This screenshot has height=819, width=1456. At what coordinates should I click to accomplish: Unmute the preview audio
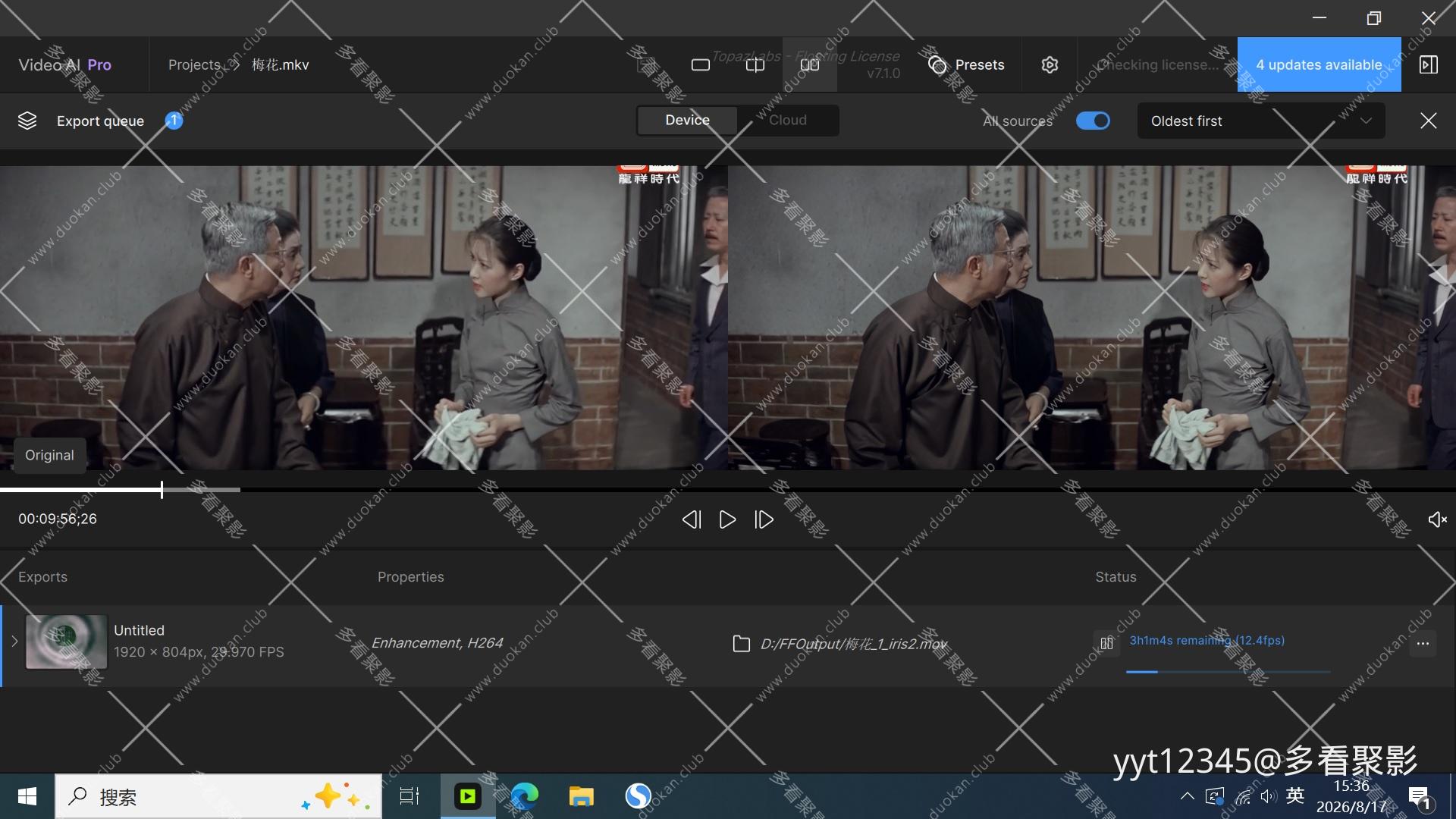pyautogui.click(x=1437, y=519)
